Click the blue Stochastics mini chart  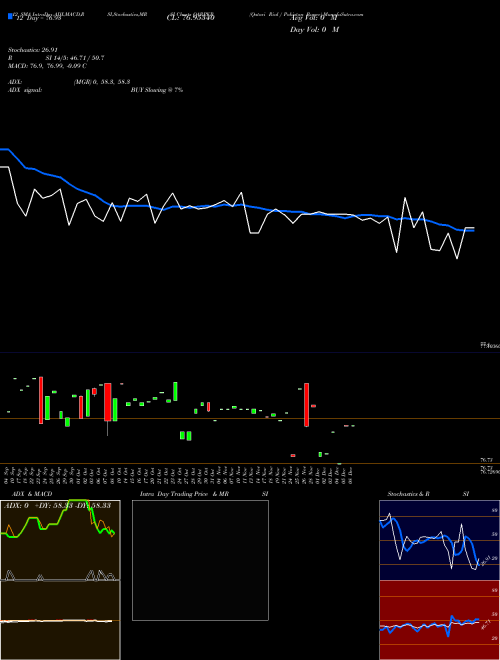click(439, 540)
